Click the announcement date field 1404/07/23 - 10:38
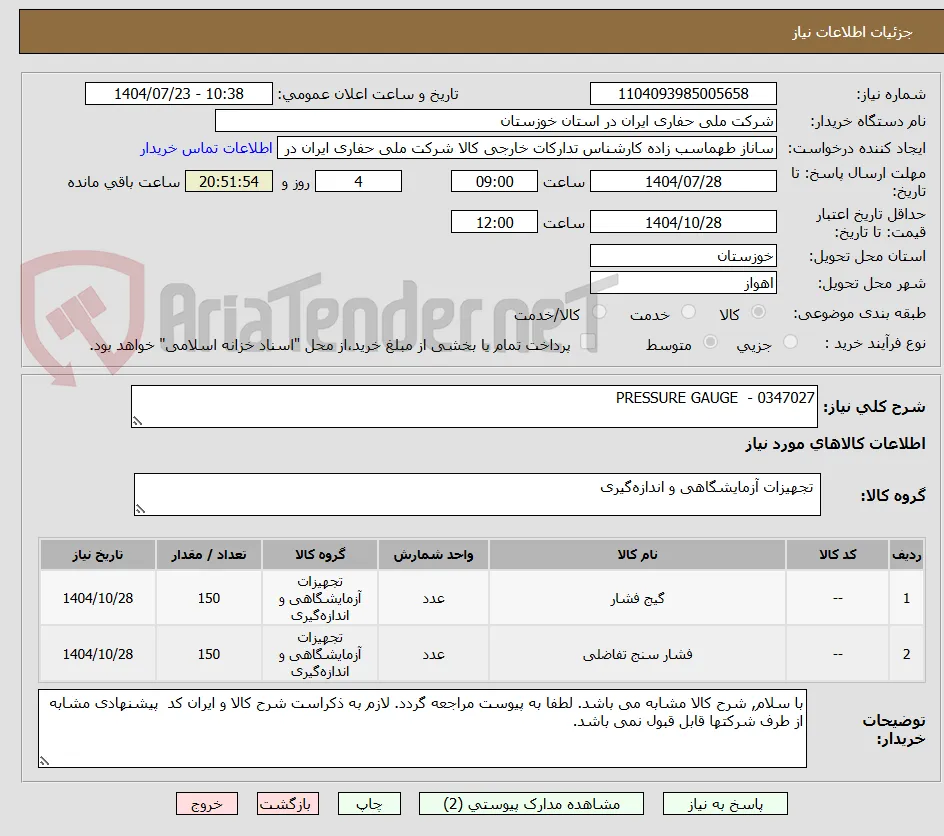The height and width of the screenshot is (836, 944). coord(179,94)
